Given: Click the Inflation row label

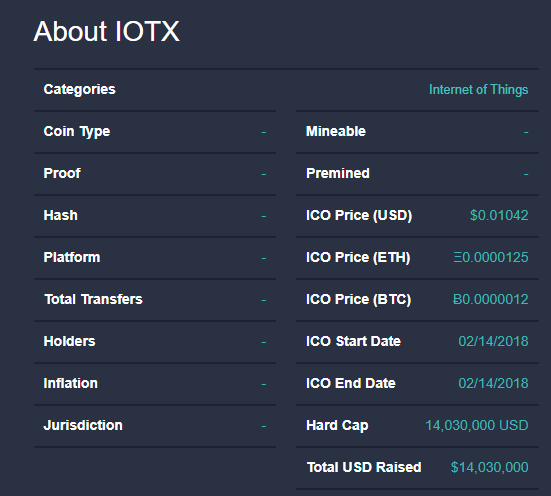Looking at the screenshot, I should [x=71, y=383].
